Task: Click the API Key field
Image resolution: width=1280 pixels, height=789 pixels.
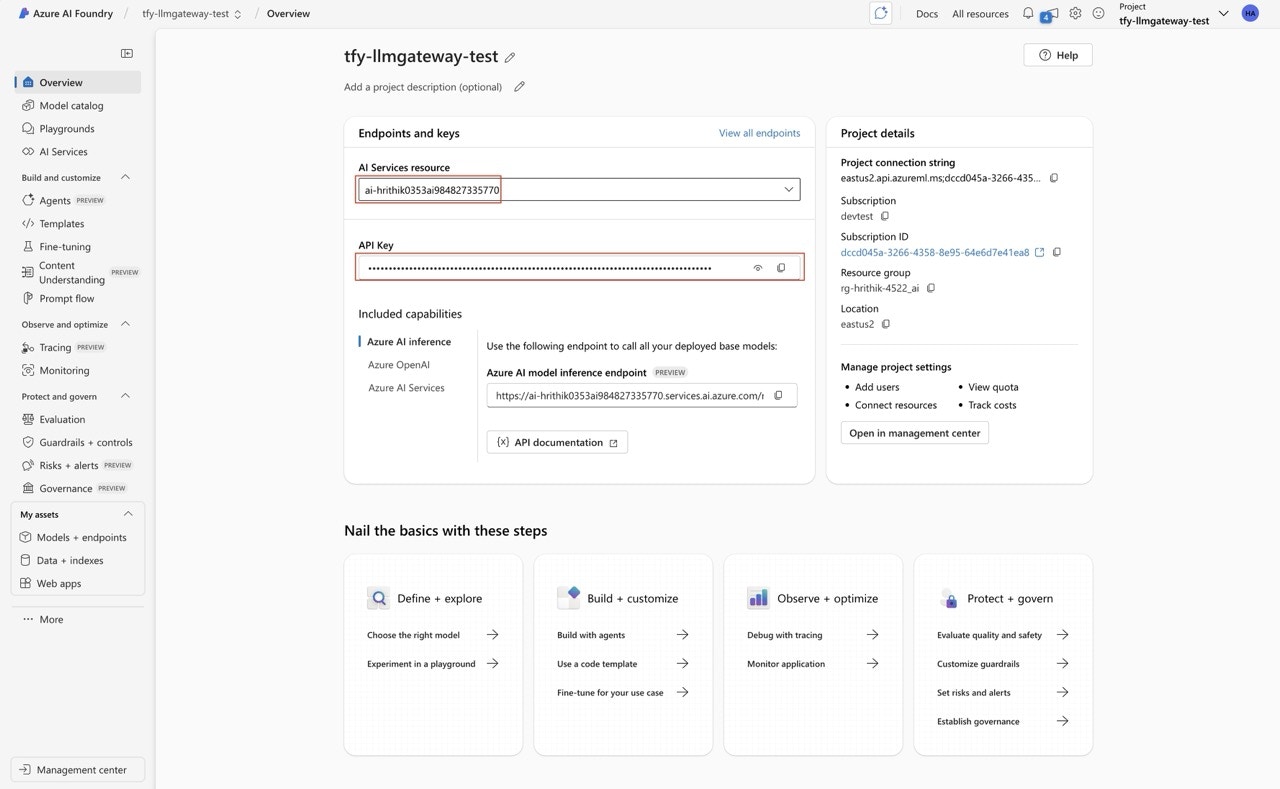Action: (x=580, y=268)
